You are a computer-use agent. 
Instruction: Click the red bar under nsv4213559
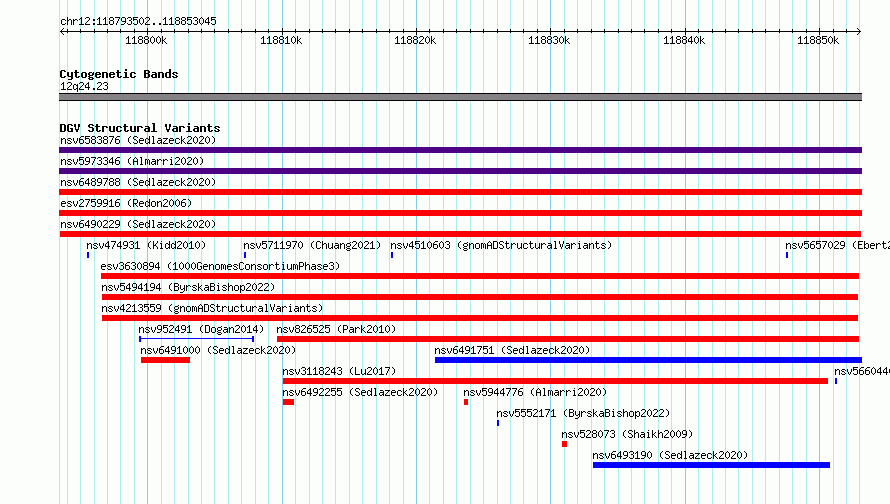pos(480,318)
